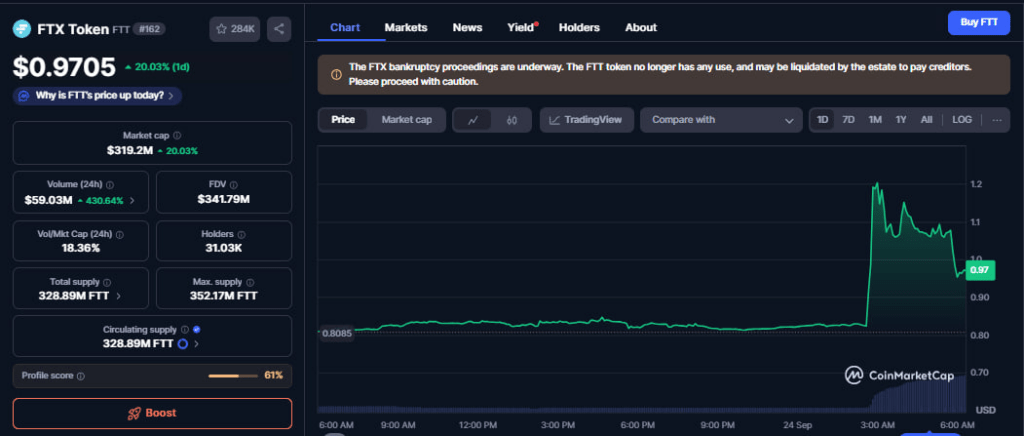Toggle LOG scale on chart
The image size is (1024, 436).
coord(962,119)
